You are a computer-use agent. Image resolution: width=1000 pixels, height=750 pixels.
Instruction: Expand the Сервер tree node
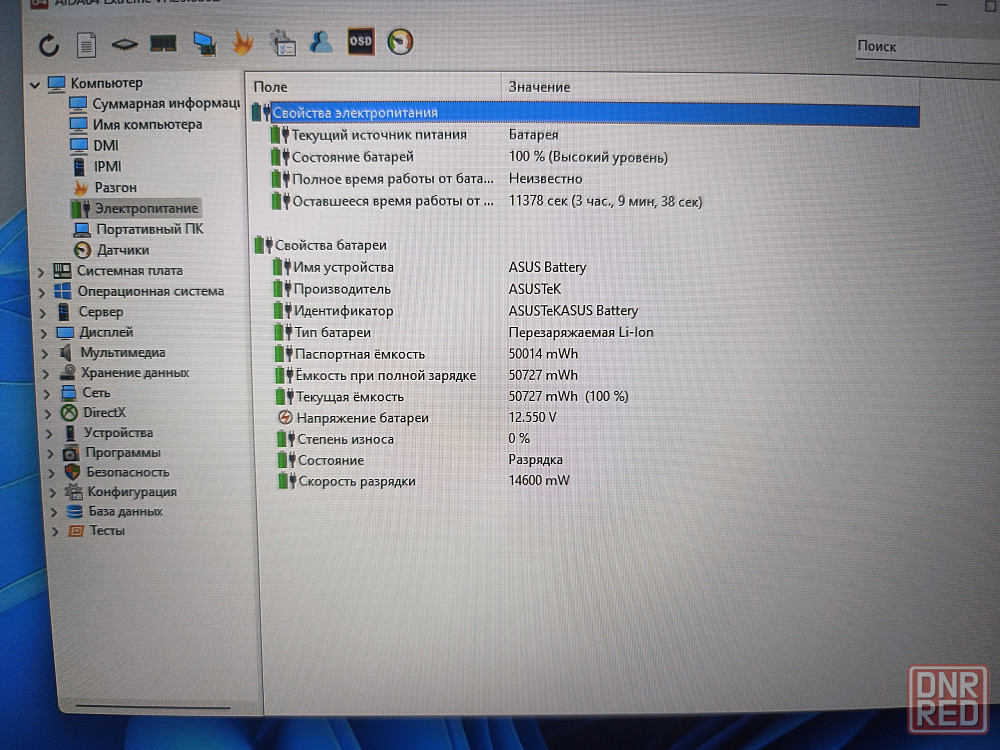pos(43,313)
